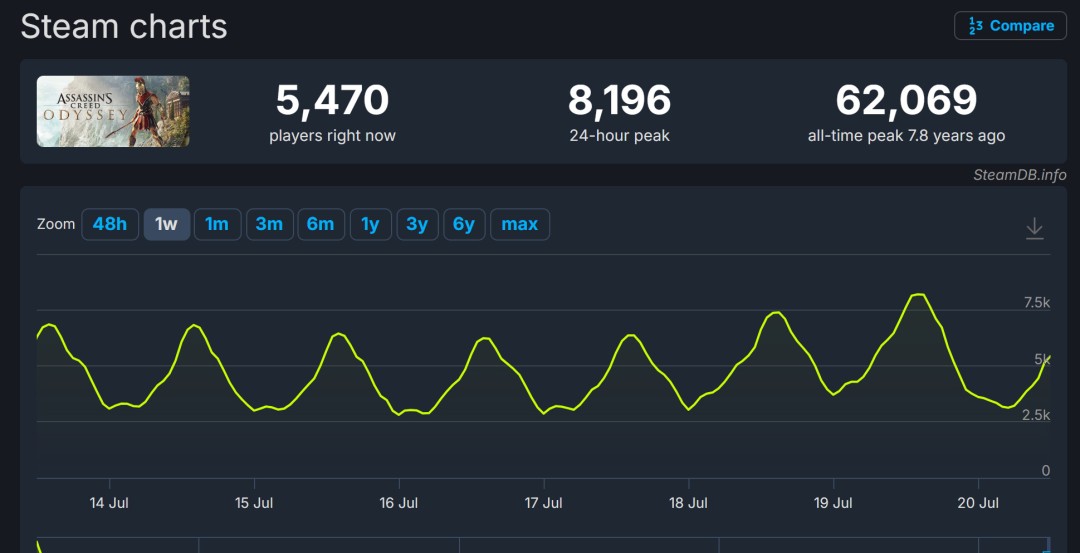The width and height of the screenshot is (1080, 553).
Task: Click the 16 Jul axis label
Action: pyautogui.click(x=399, y=503)
